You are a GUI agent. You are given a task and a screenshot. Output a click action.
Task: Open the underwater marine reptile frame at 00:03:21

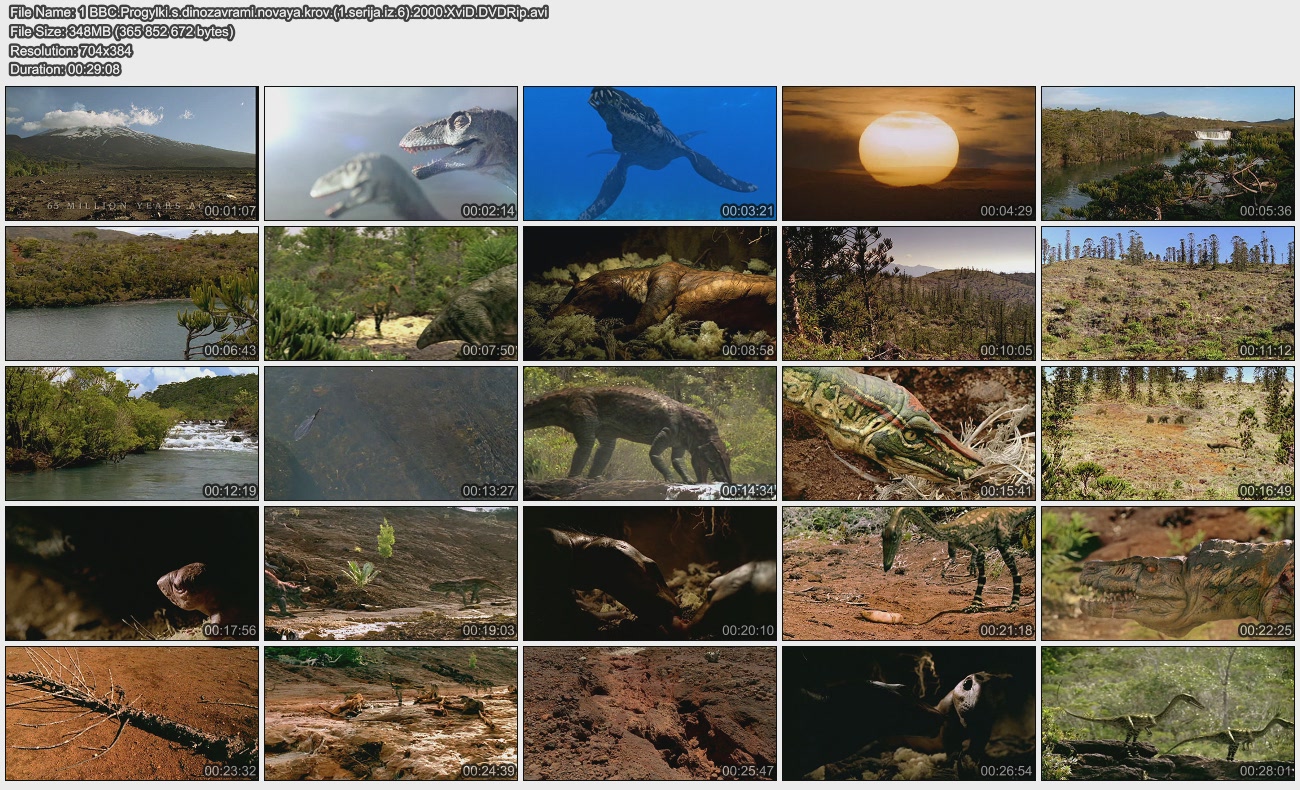[x=649, y=153]
